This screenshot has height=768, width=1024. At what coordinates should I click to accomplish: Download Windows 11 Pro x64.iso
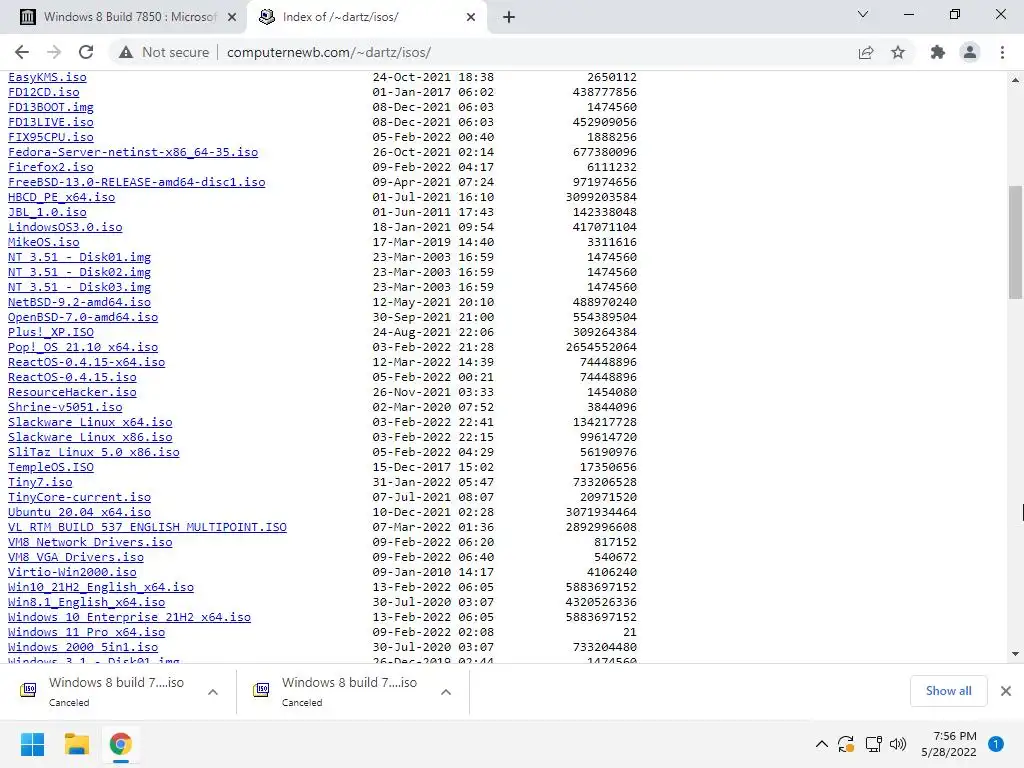(87, 633)
